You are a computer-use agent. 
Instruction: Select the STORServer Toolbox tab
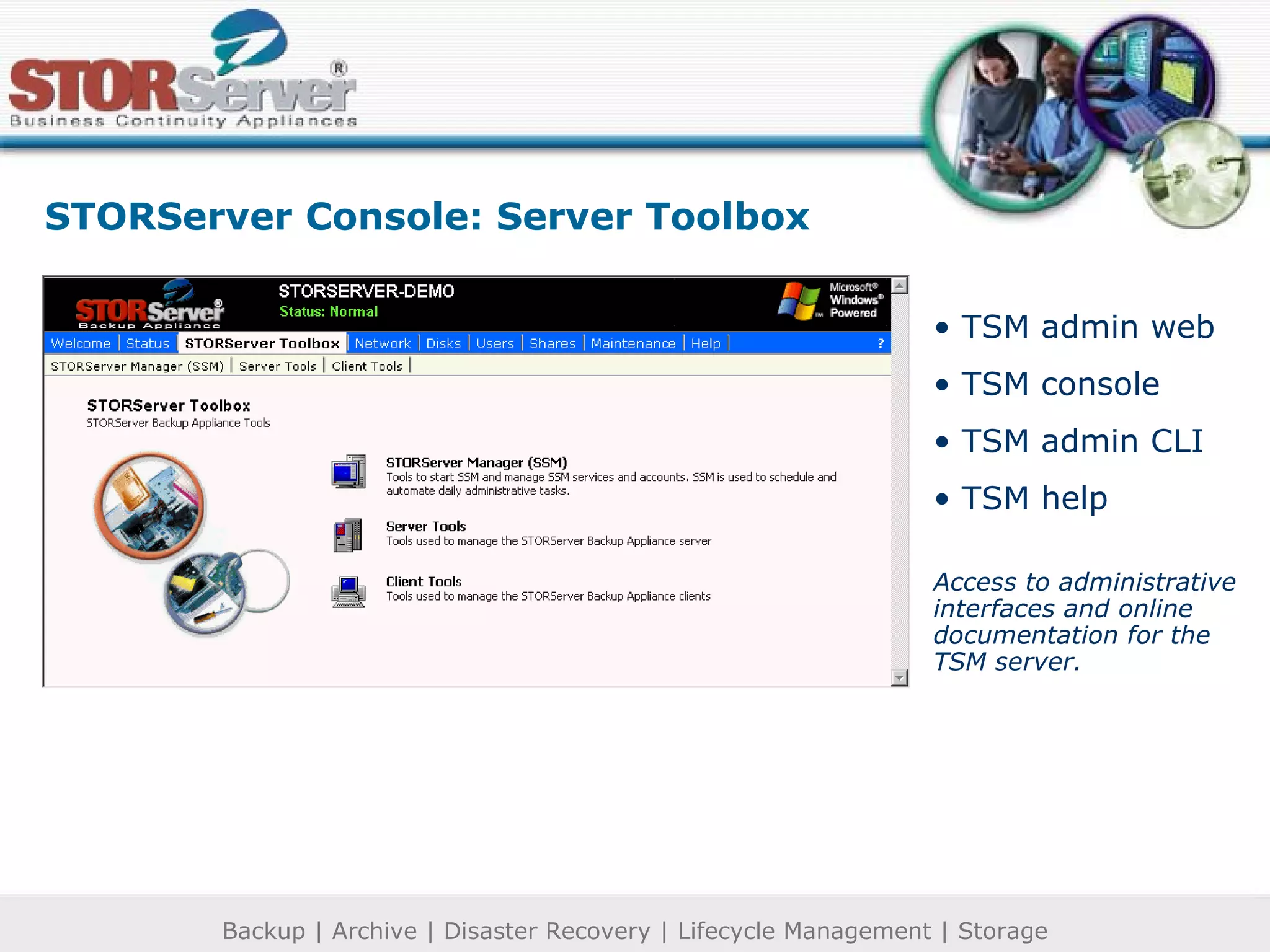click(262, 343)
